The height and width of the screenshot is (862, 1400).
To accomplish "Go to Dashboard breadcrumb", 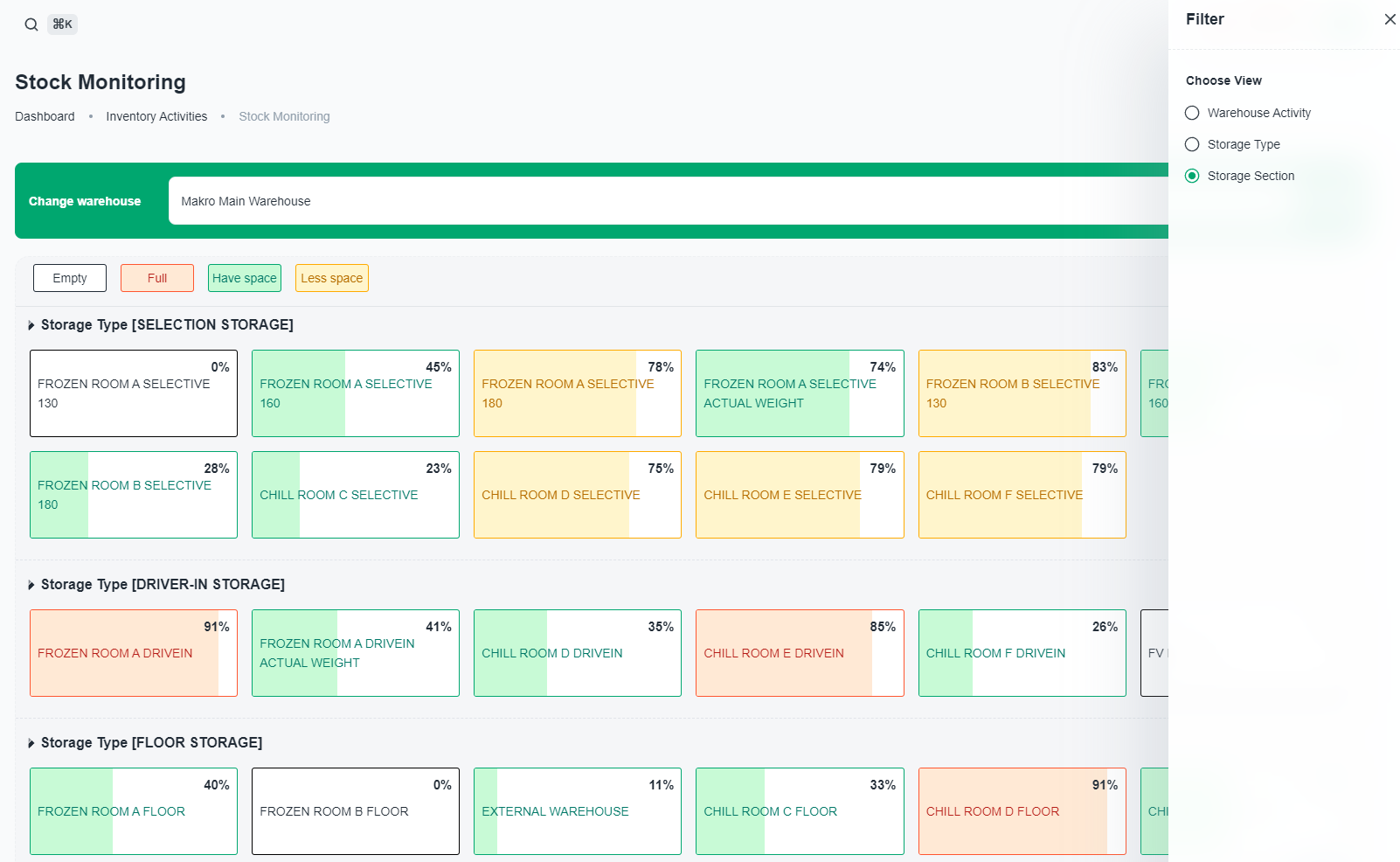I will pos(45,116).
